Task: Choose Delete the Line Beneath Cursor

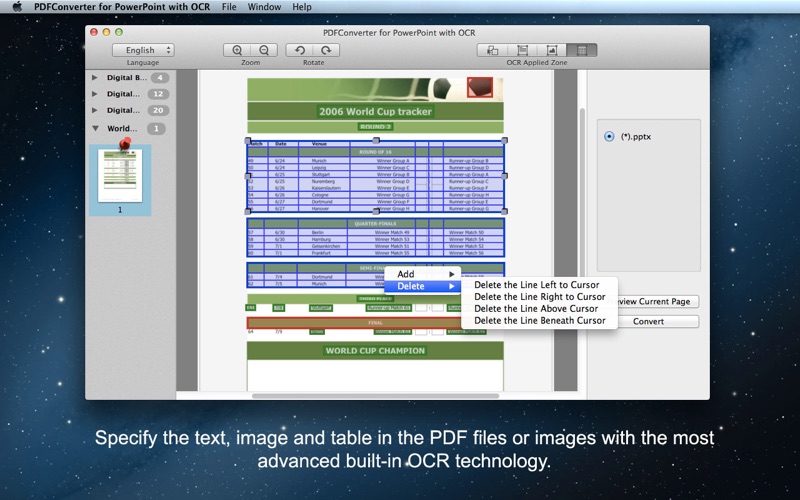Action: 539,320
